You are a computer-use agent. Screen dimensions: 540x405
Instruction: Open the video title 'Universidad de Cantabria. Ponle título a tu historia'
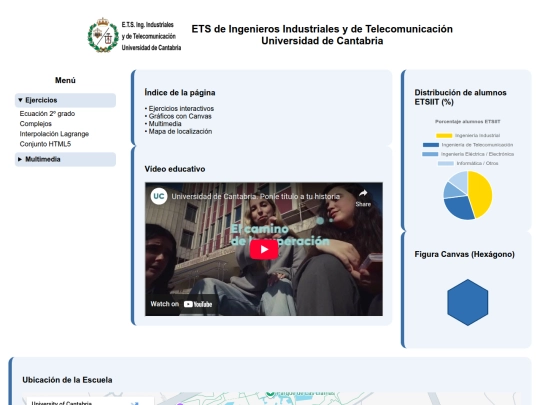point(256,197)
